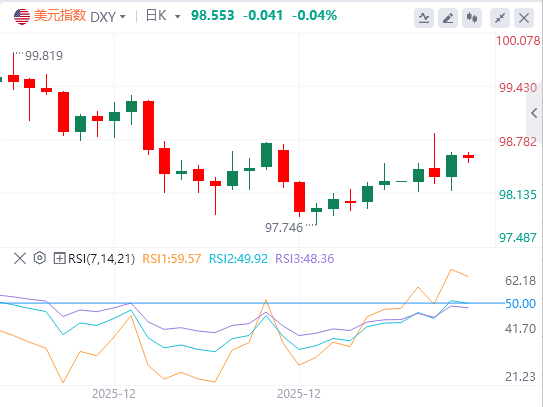Click the 50.00 RSI midline label
Screen dimensions: 543x407
point(520,304)
